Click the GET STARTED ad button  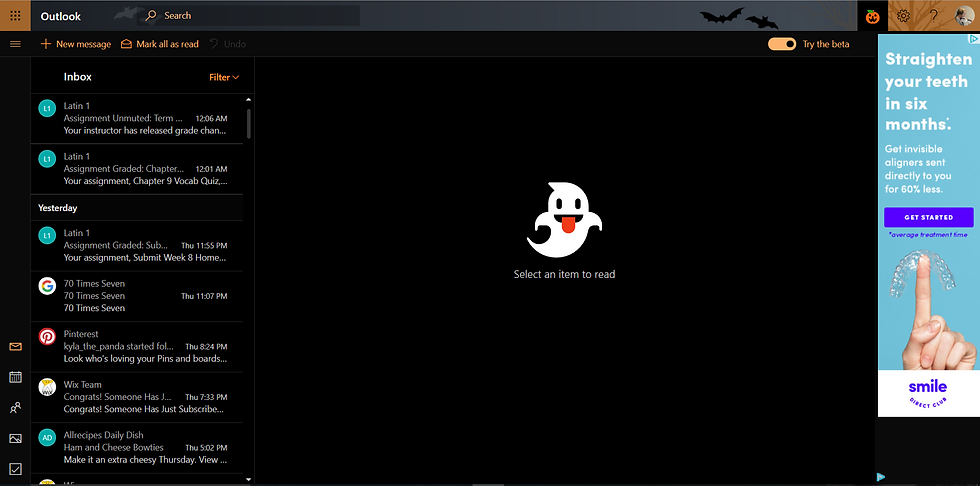[929, 217]
